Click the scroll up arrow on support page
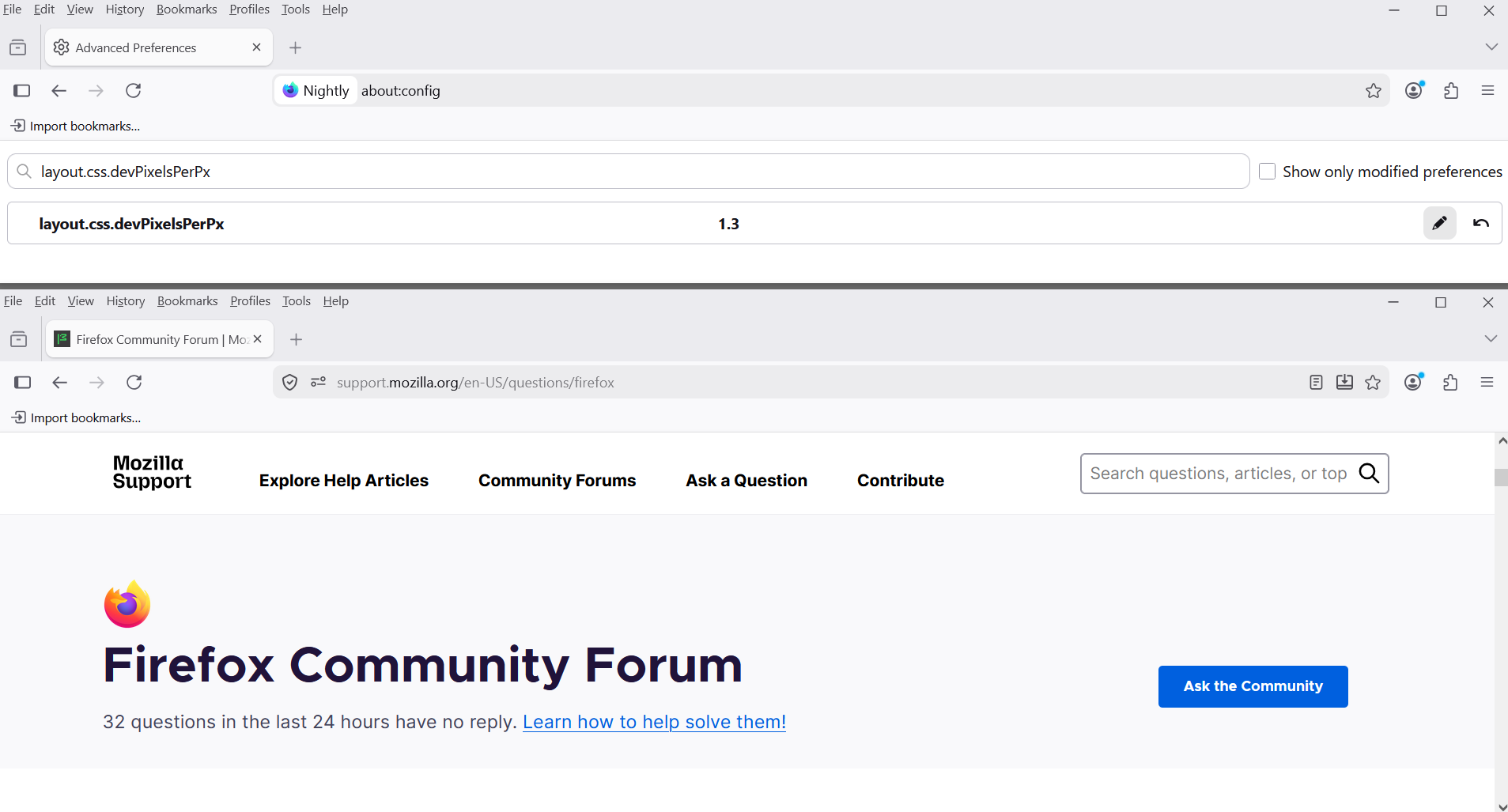The image size is (1508, 812). coord(1502,440)
